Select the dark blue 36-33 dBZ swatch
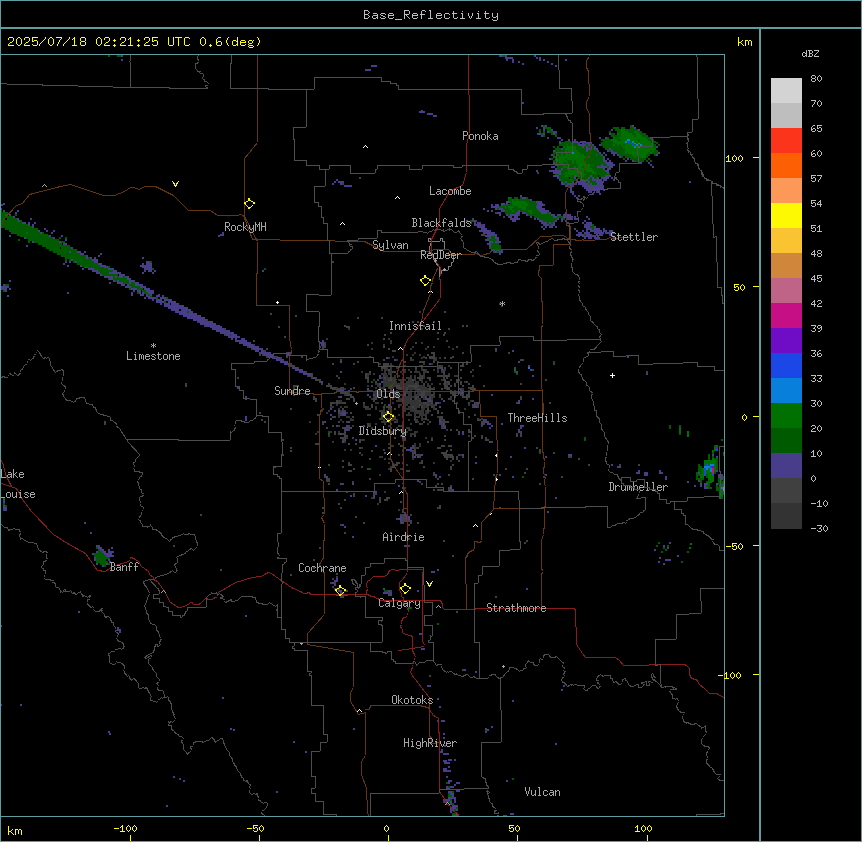 786,365
